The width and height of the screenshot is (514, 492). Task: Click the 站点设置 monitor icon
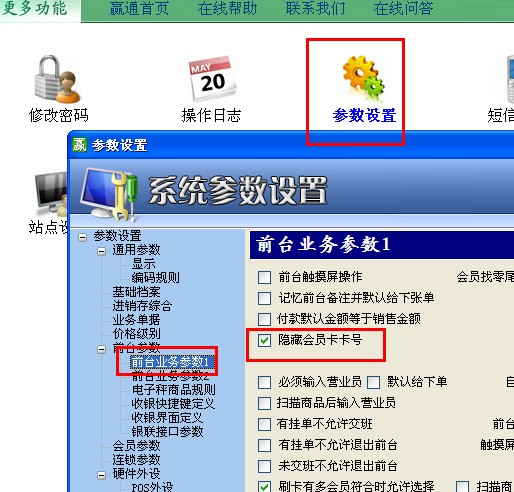(51, 194)
